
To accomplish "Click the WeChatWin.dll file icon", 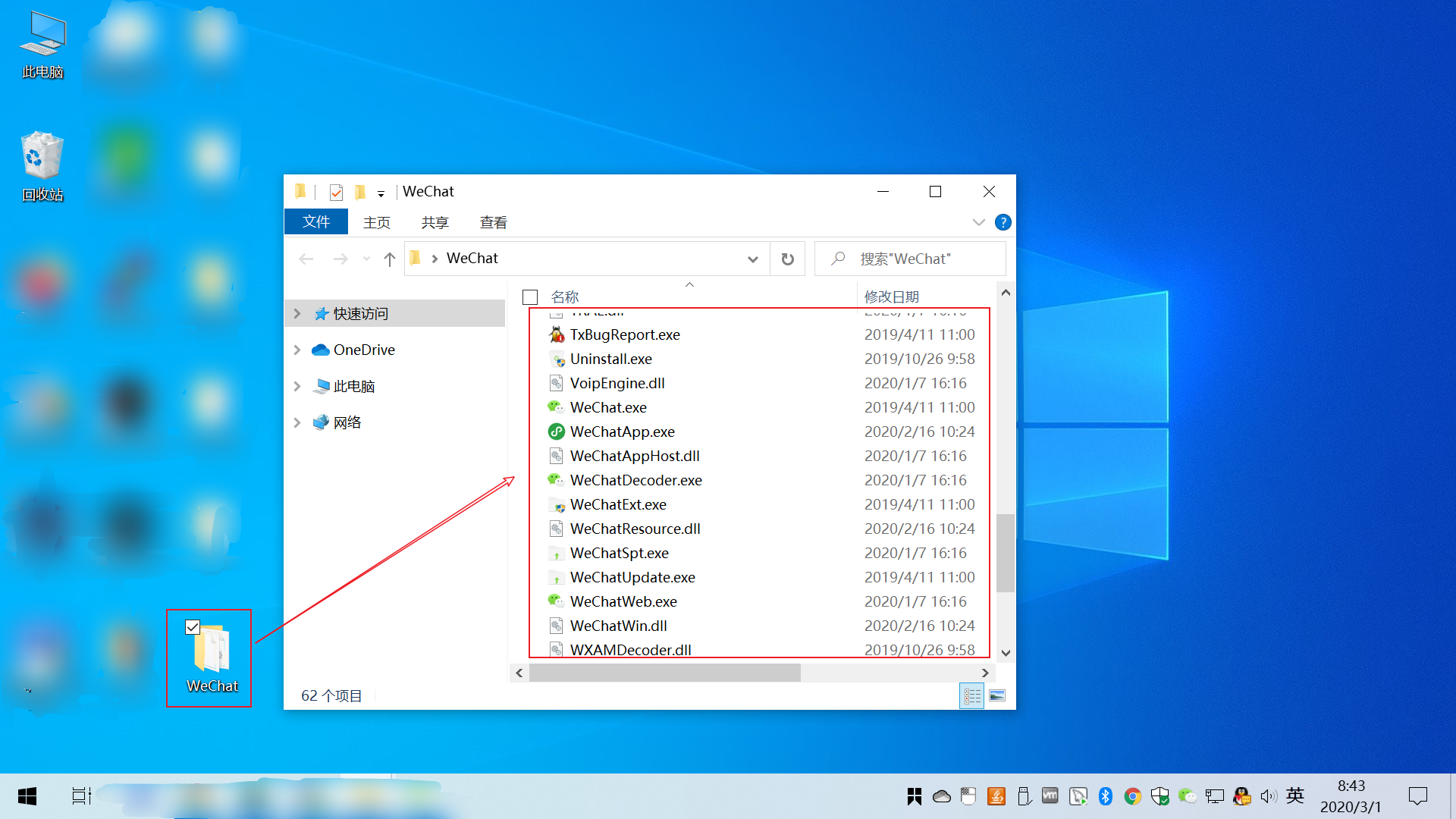I will coord(557,626).
